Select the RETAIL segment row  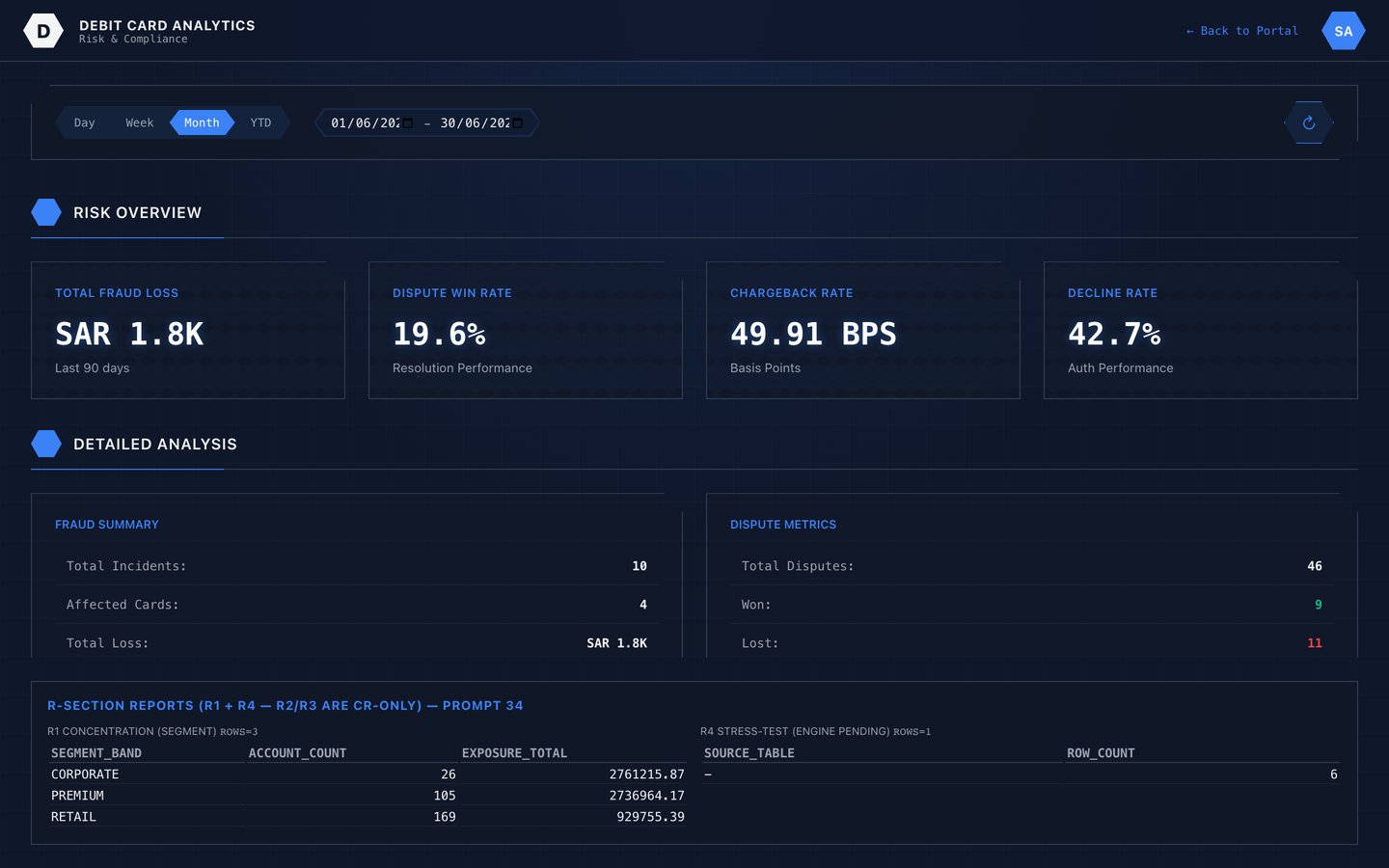368,817
